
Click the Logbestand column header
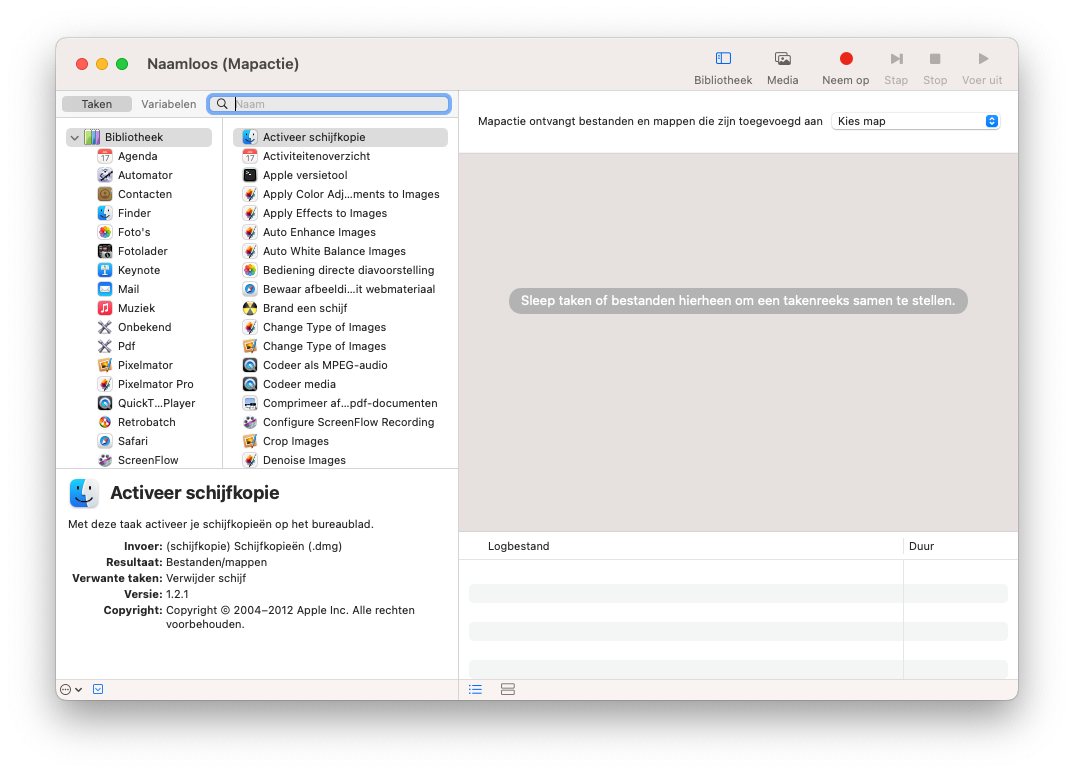[x=519, y=547]
